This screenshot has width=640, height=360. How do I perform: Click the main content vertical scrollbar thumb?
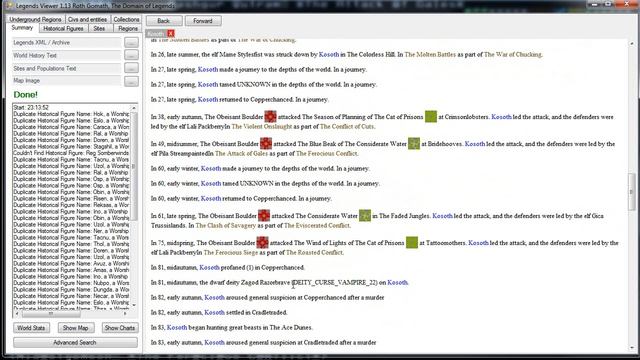tap(632, 191)
